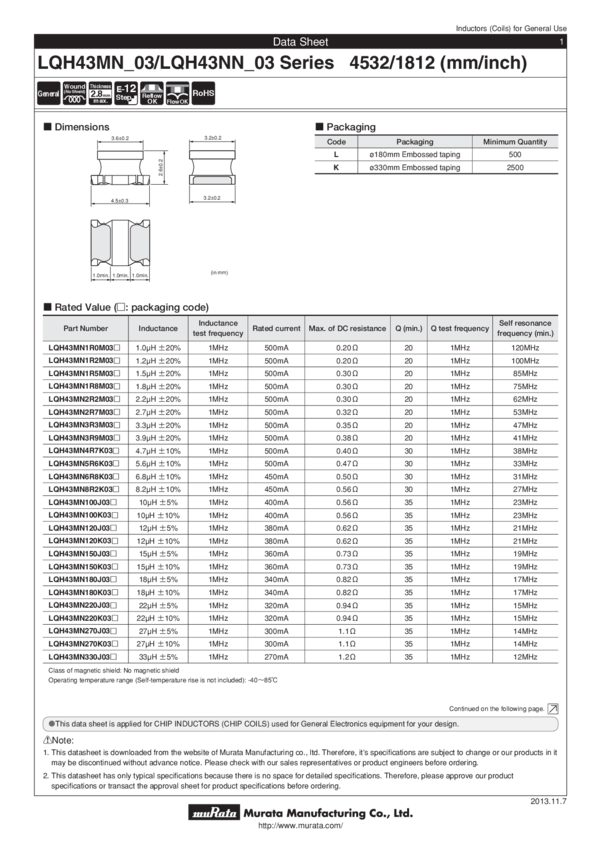Click part number LQH43MN150K03

[x=83, y=566]
